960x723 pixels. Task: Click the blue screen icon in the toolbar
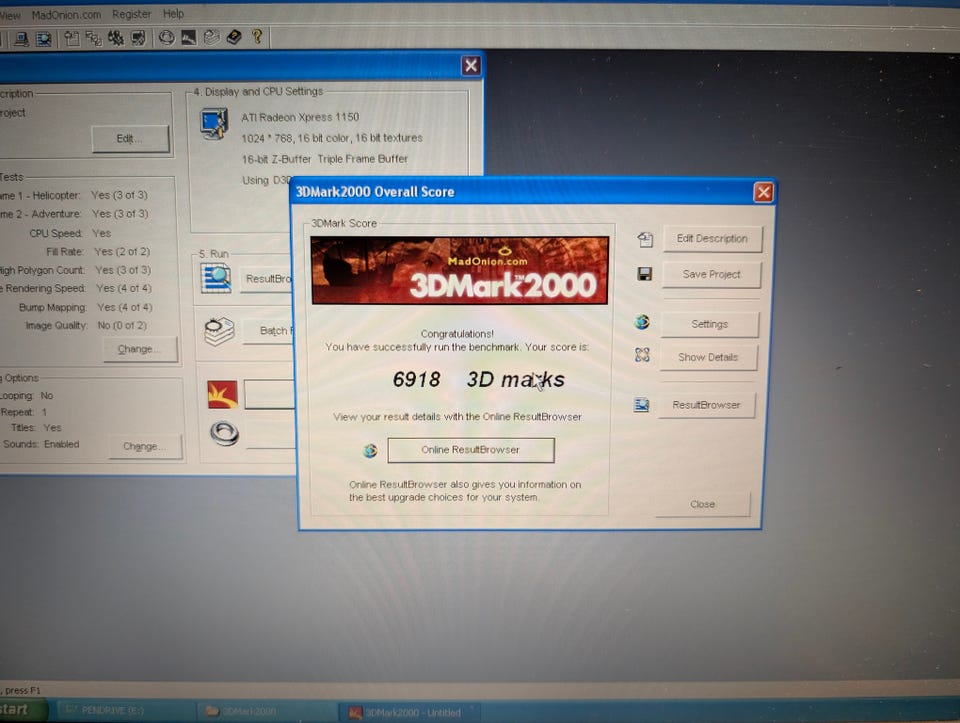(44, 39)
